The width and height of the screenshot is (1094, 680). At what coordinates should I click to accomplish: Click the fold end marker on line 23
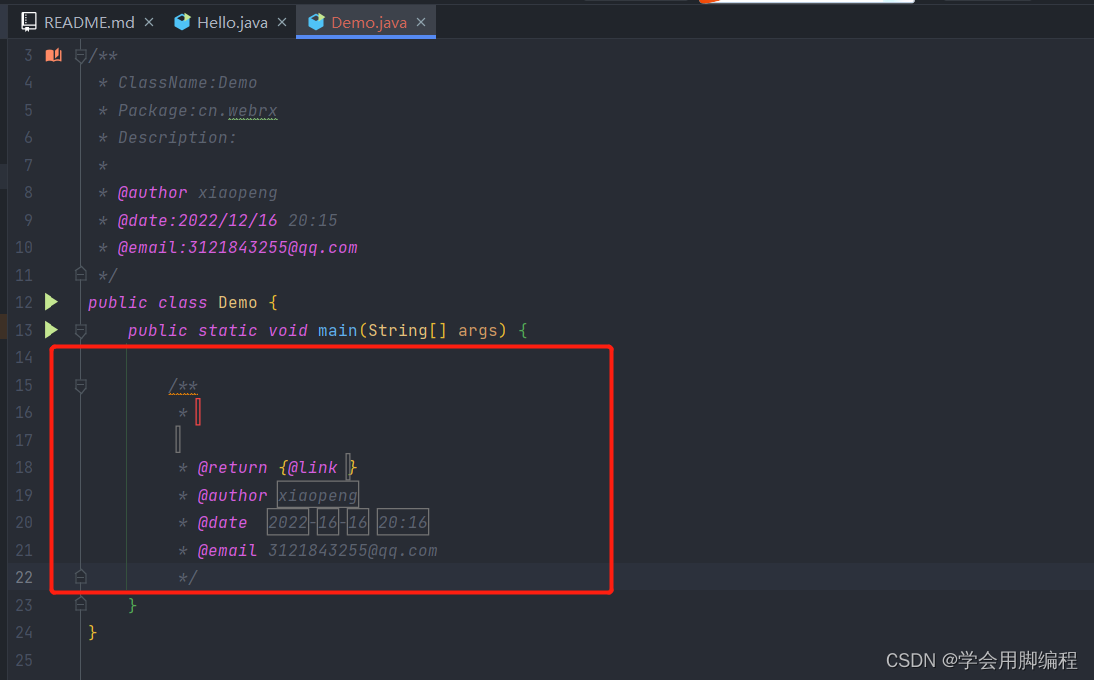point(80,604)
